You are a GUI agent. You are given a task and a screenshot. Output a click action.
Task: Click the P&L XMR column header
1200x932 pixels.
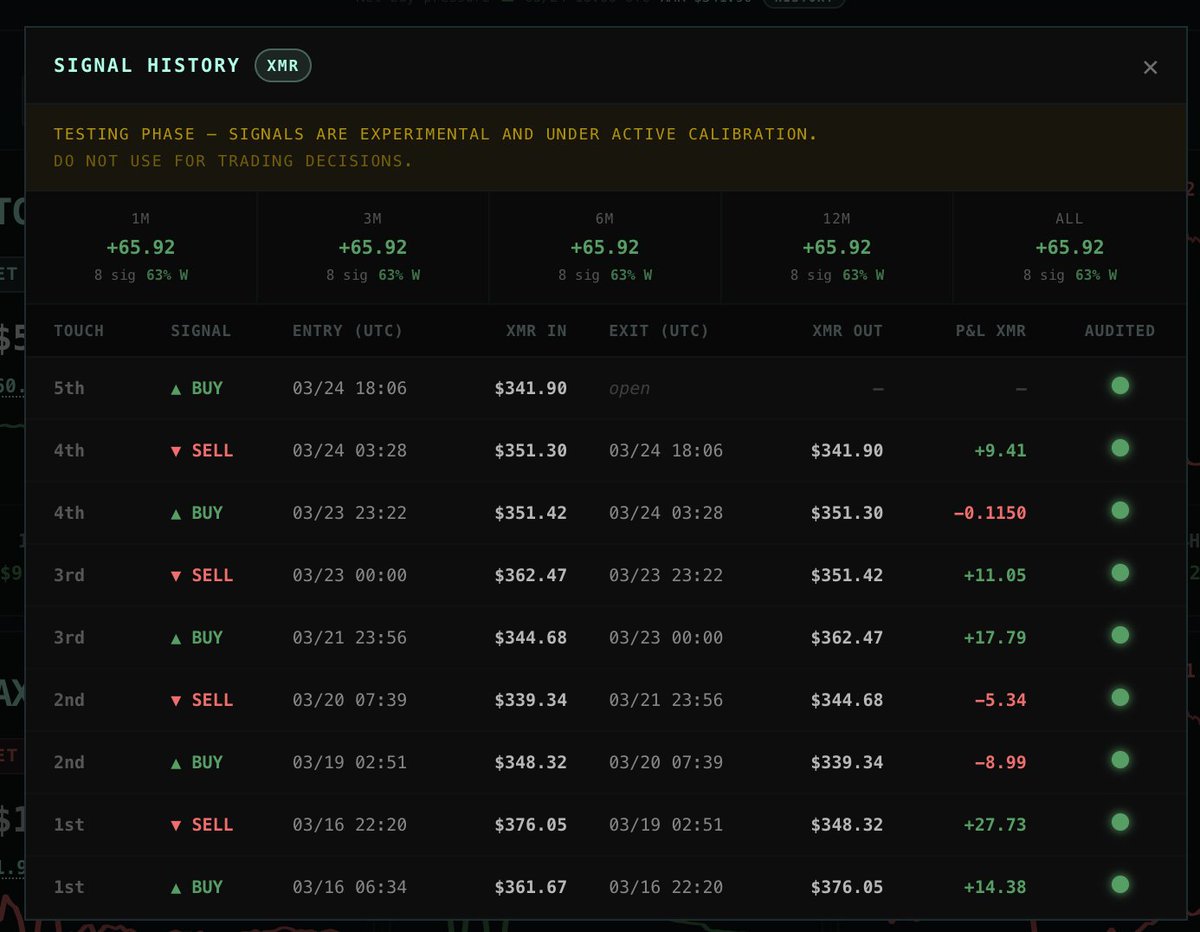click(991, 331)
